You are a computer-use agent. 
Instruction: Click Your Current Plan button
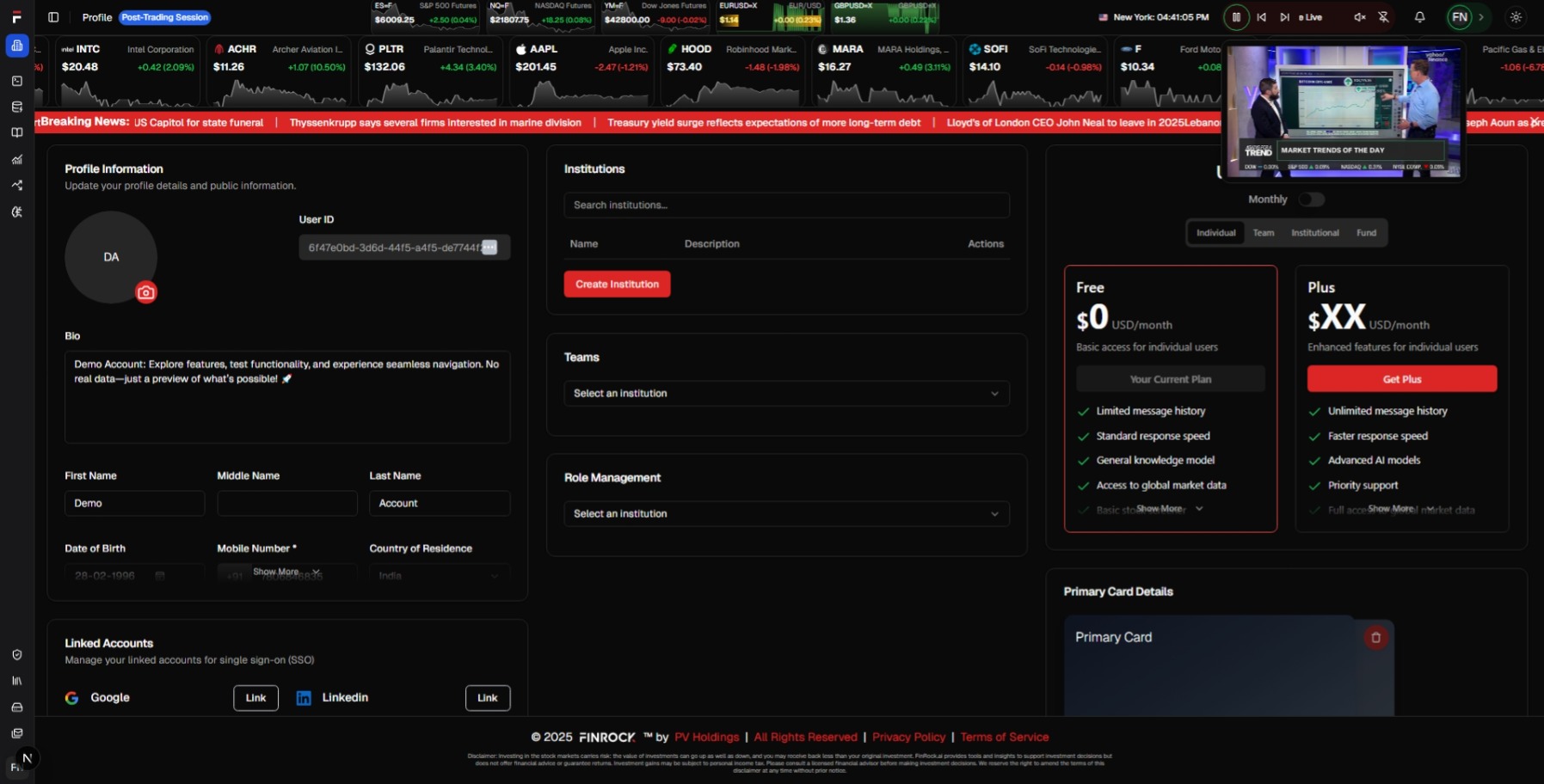tap(1170, 379)
